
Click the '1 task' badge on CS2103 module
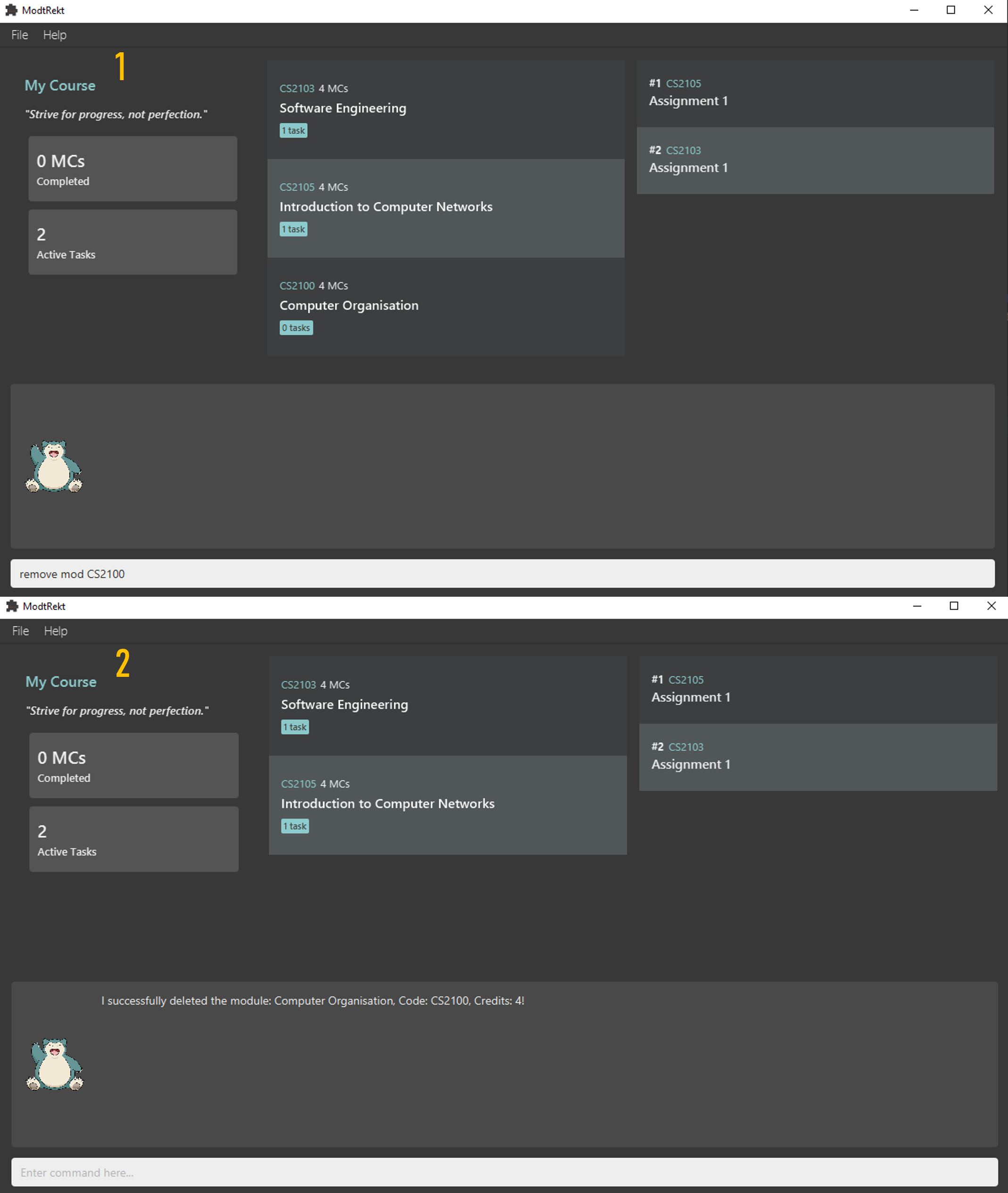click(x=293, y=130)
